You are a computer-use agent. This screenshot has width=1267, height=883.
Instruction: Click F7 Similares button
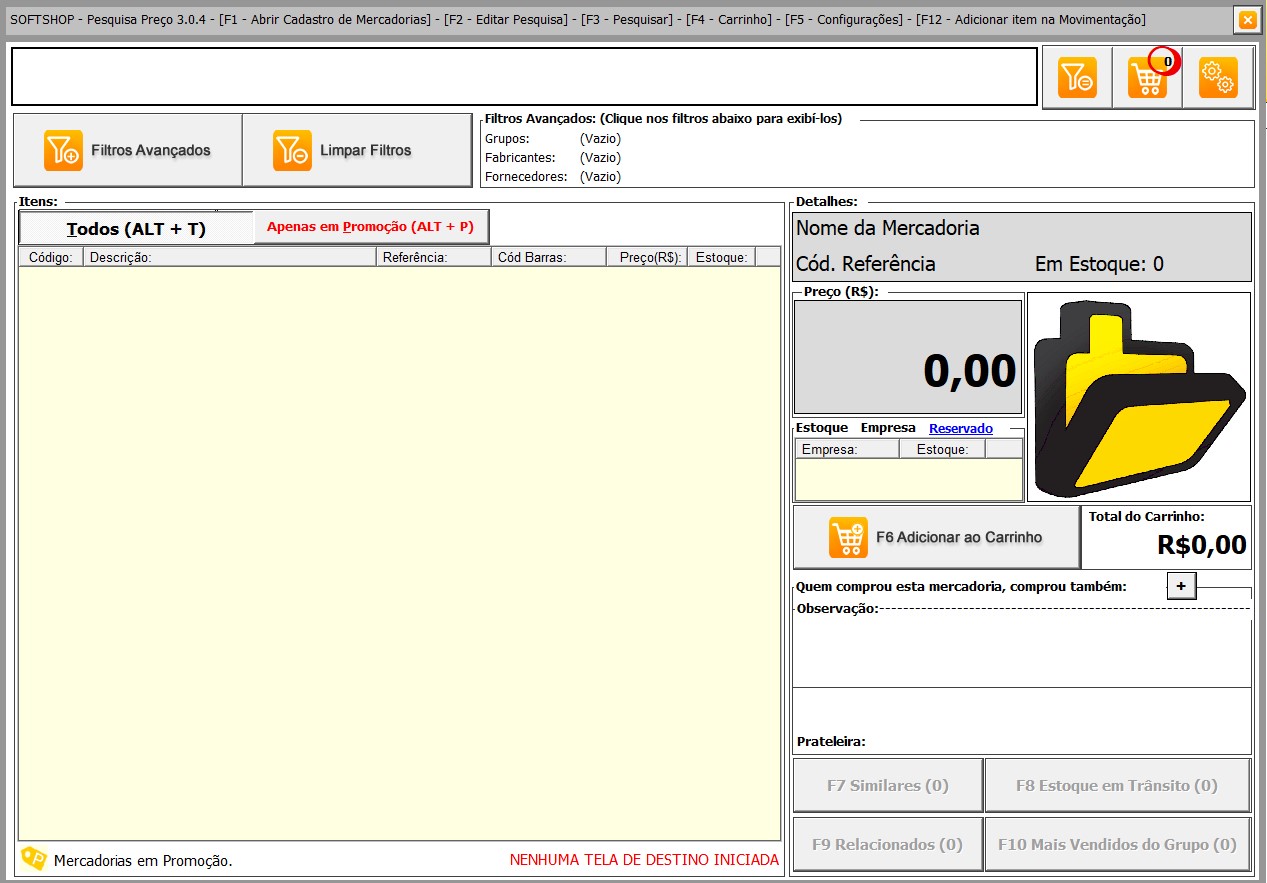(887, 786)
